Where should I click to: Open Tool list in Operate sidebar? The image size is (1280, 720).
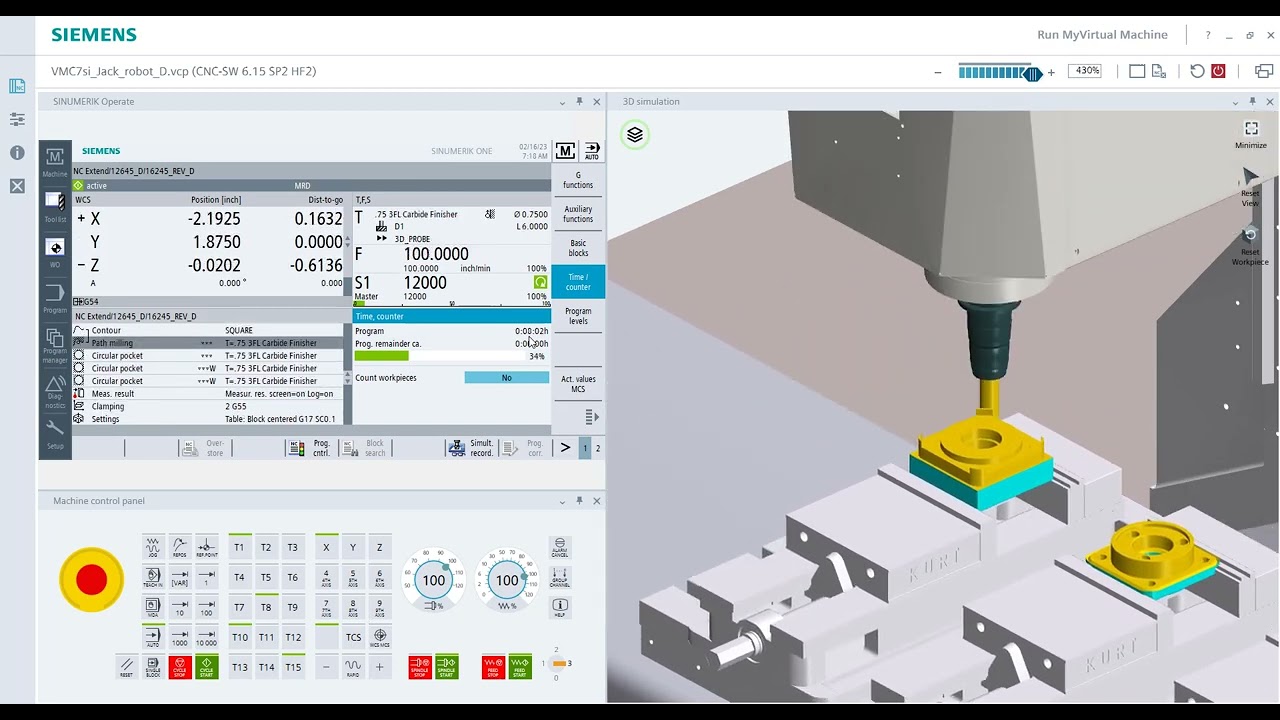[x=55, y=207]
